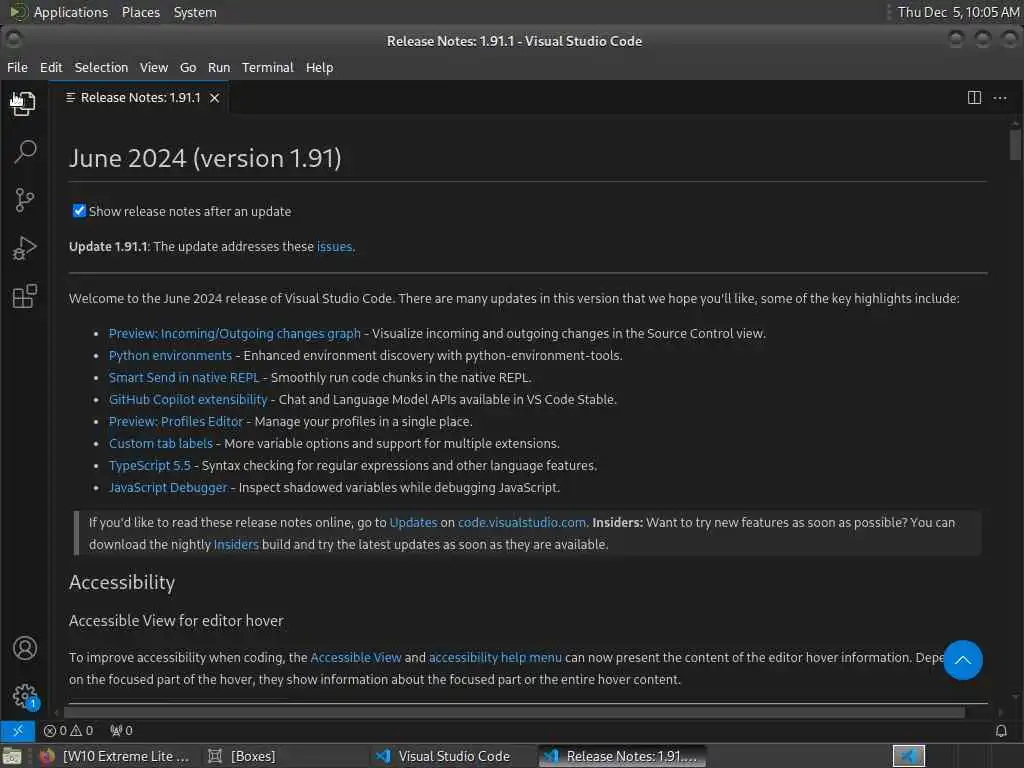Open the editor More Actions ellipsis
The image size is (1024, 768).
(1000, 98)
